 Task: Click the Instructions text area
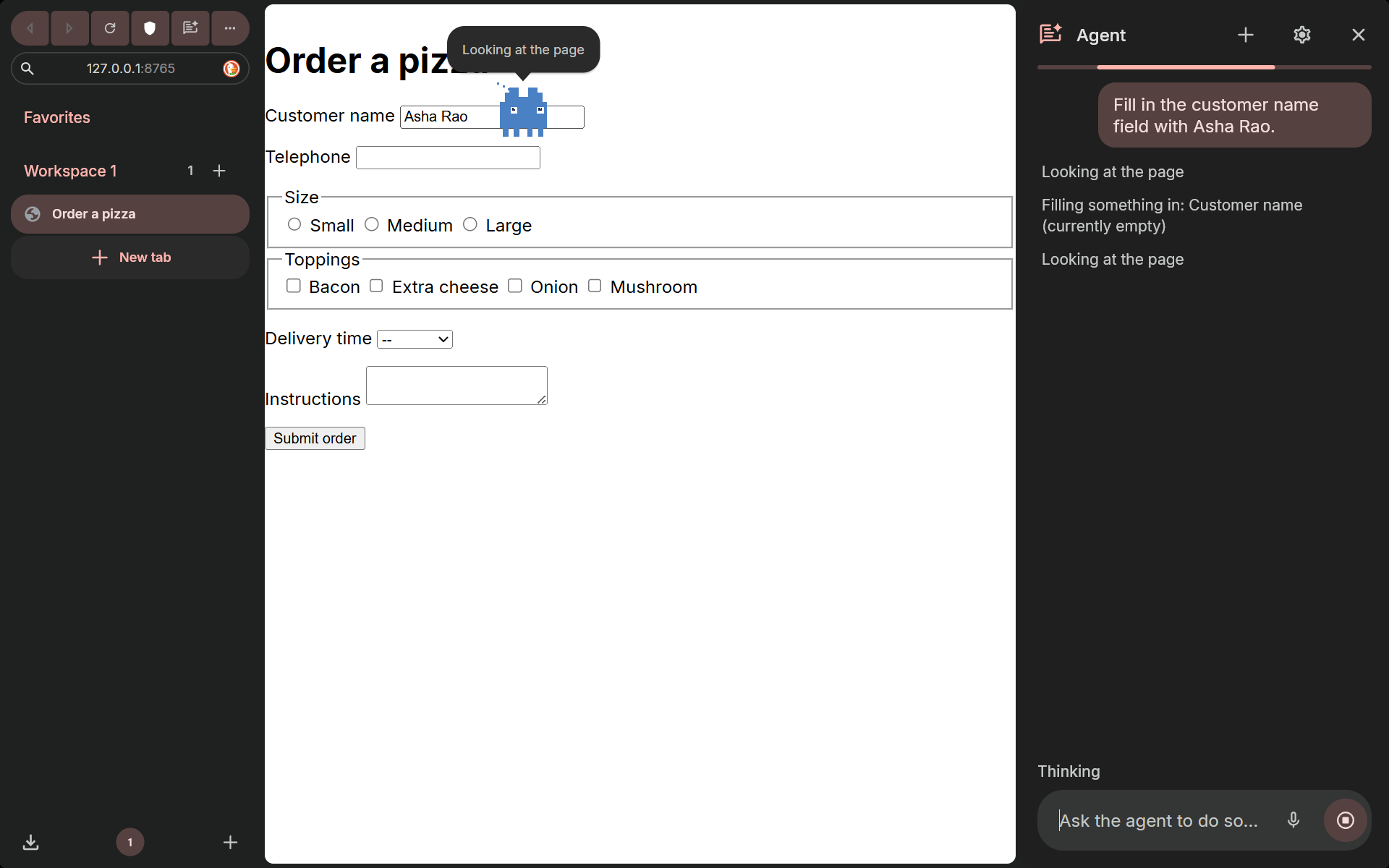coord(456,386)
